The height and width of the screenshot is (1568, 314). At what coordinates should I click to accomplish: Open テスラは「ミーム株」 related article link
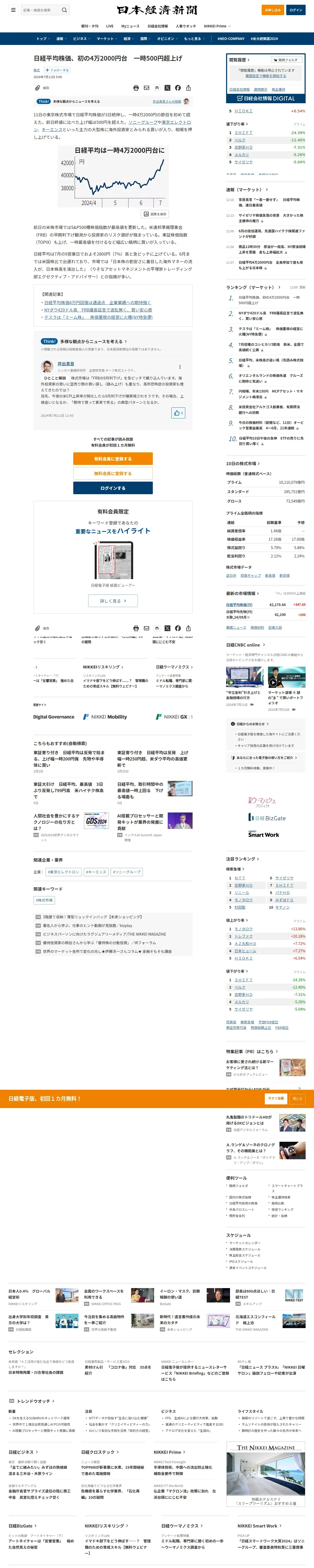point(98,317)
